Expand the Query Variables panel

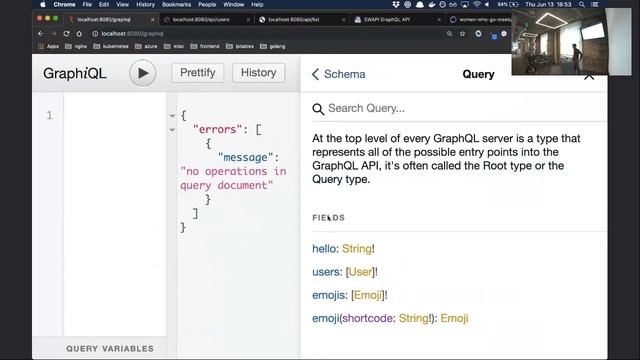coord(110,349)
